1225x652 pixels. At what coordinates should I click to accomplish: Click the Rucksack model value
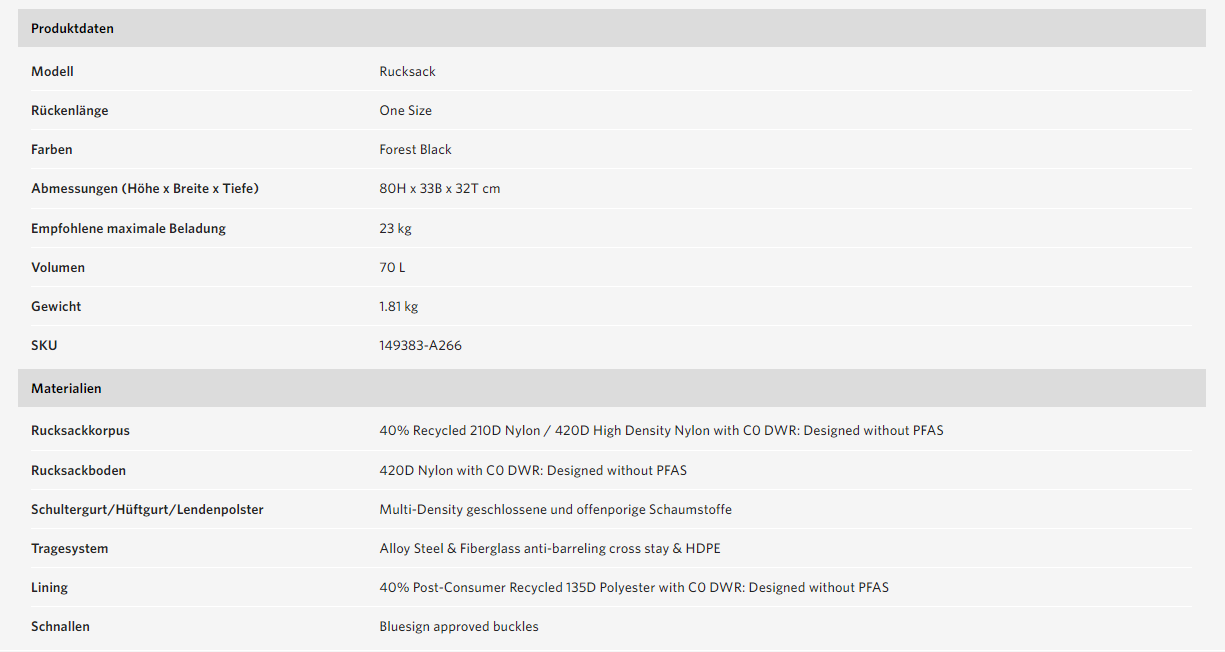(x=407, y=71)
